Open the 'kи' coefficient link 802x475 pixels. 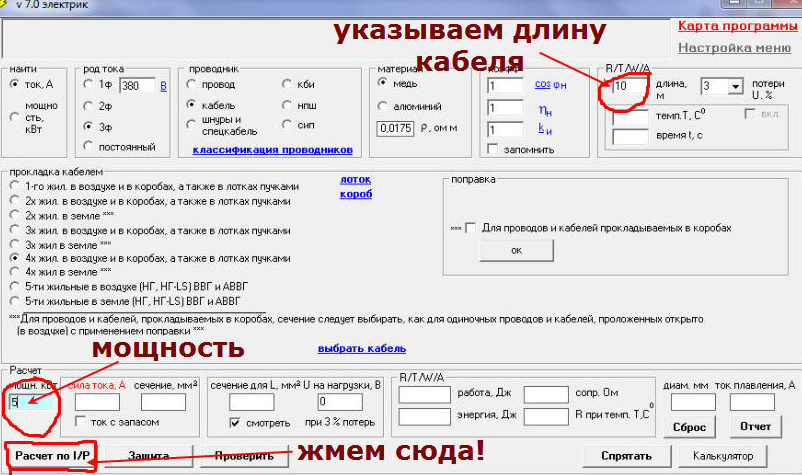(x=545, y=129)
